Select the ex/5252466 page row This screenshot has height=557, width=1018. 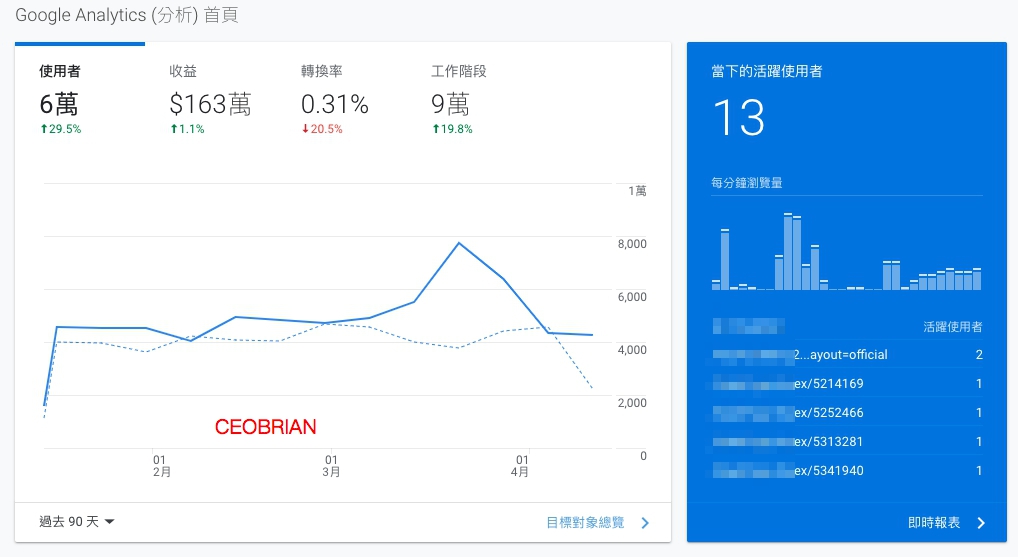[847, 412]
